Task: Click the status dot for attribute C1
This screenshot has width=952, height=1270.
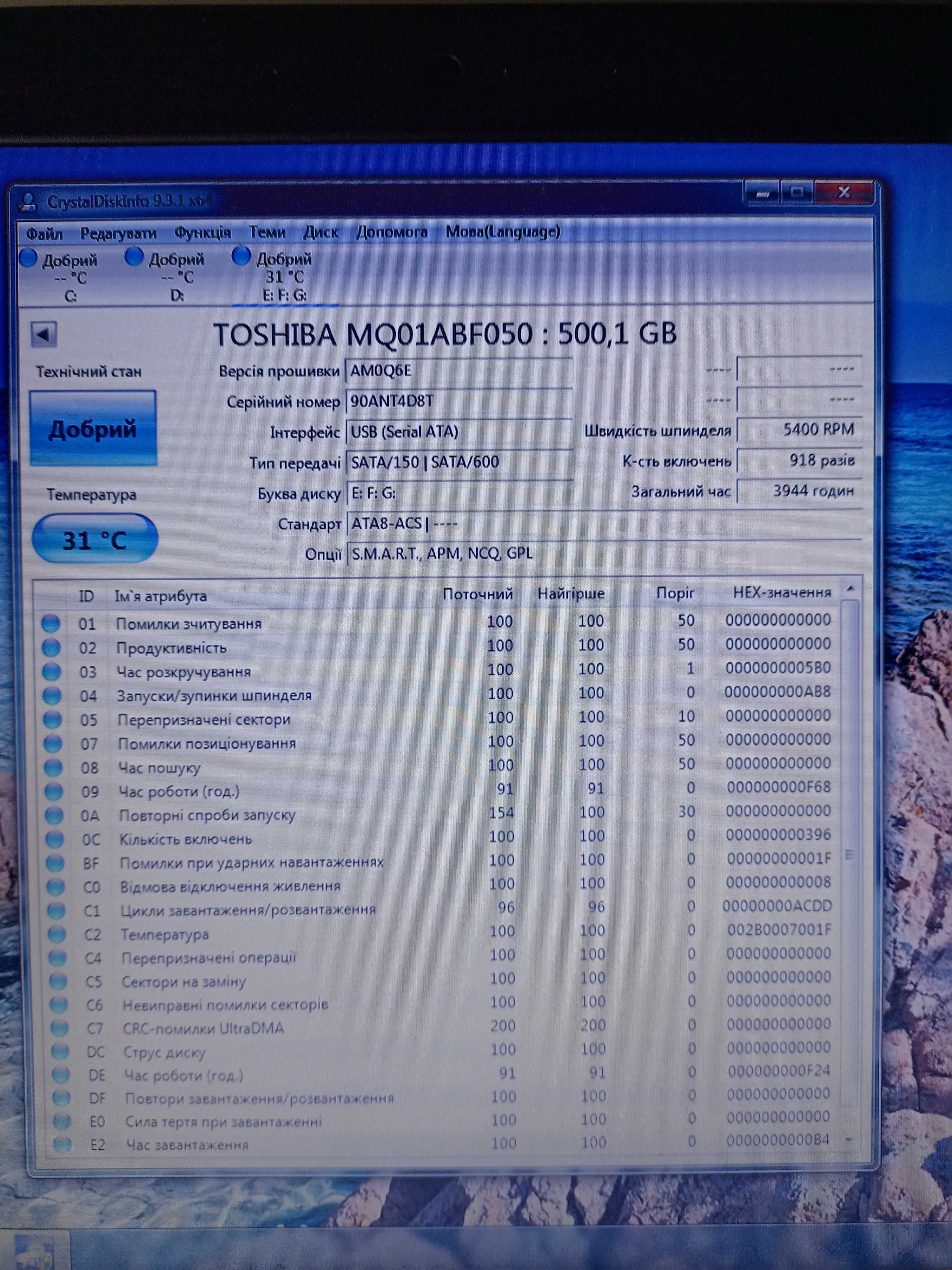Action: (56, 911)
